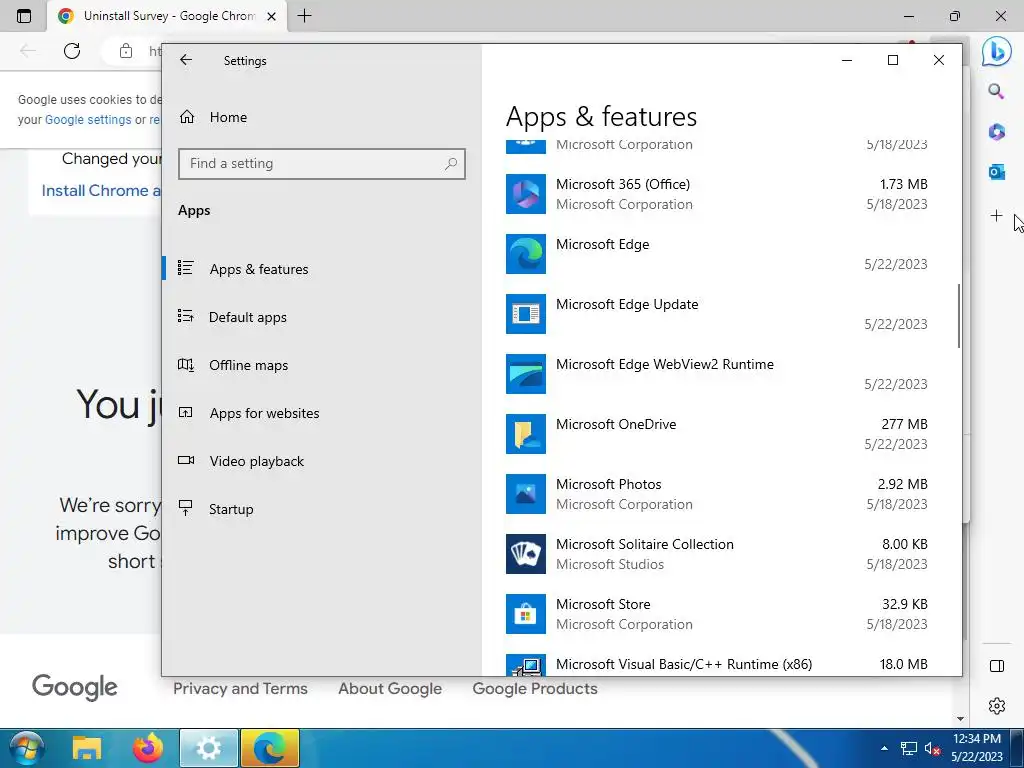Click the Bing chat icon in Edge sidebar
The image size is (1024, 768).
997,52
